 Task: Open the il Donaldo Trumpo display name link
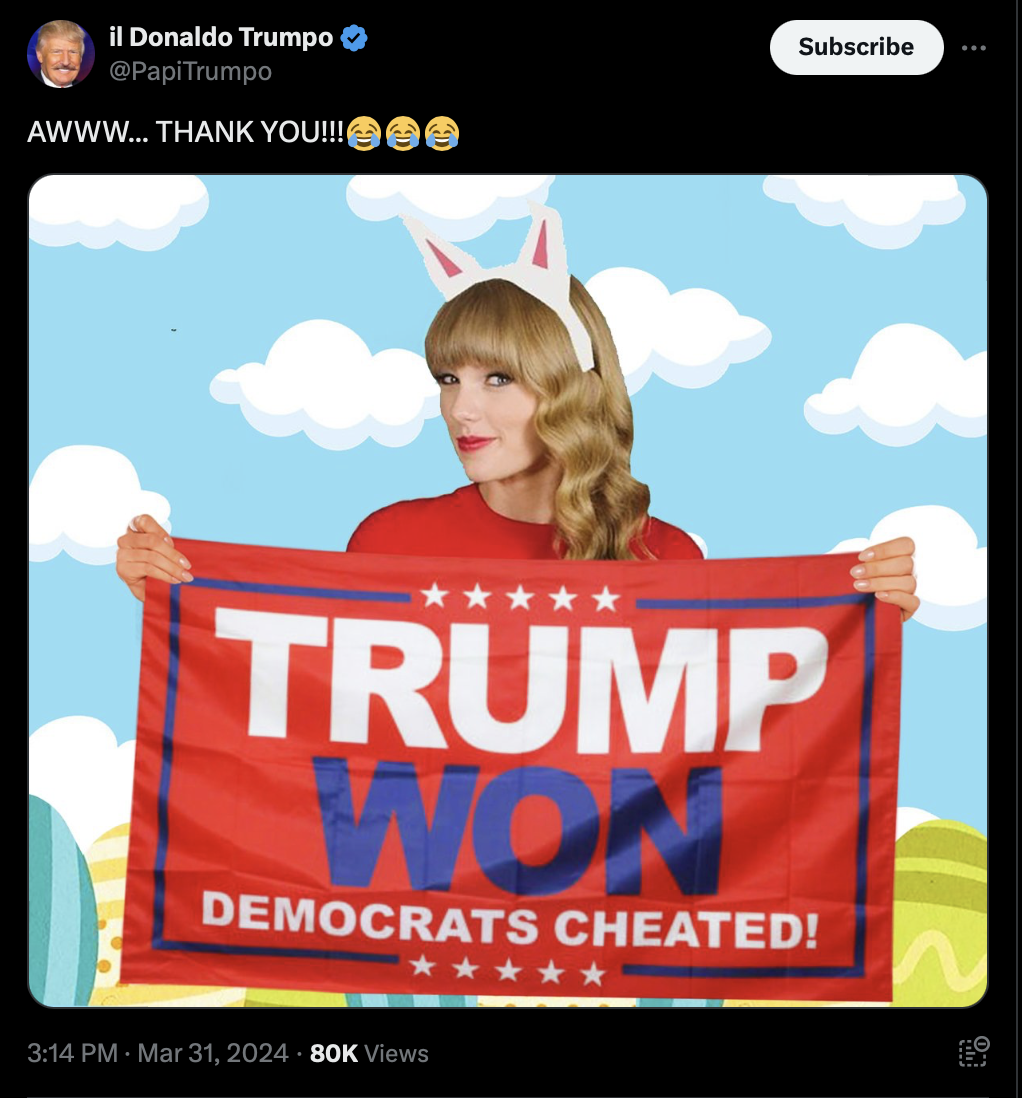pos(221,37)
